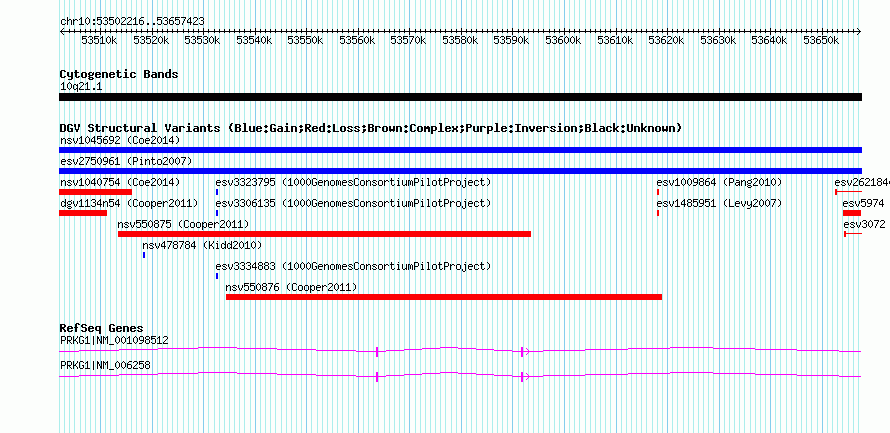Click ruler position 53560k
This screenshot has height=433, width=890.
click(x=358, y=40)
